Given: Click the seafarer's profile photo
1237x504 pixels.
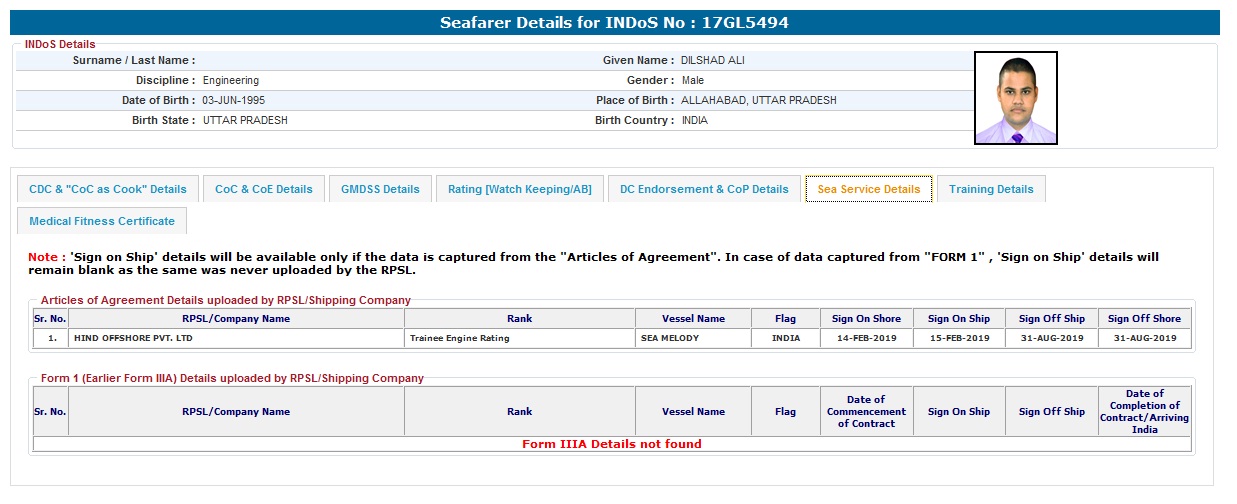Looking at the screenshot, I should point(1015,98).
